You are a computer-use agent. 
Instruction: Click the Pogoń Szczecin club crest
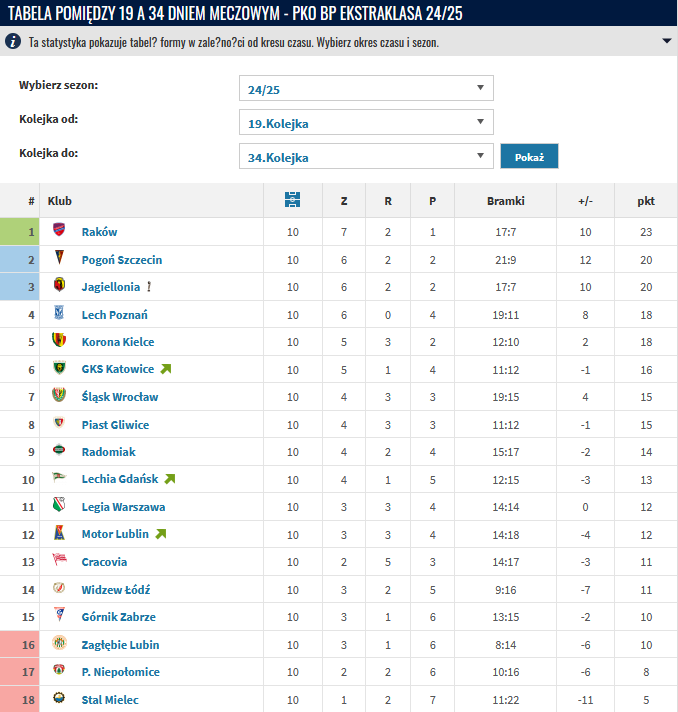pyautogui.click(x=59, y=259)
